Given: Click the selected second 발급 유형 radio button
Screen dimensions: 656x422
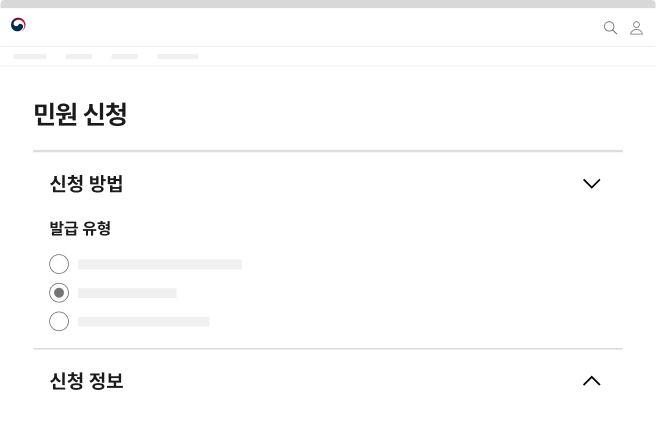Looking at the screenshot, I should tap(59, 293).
